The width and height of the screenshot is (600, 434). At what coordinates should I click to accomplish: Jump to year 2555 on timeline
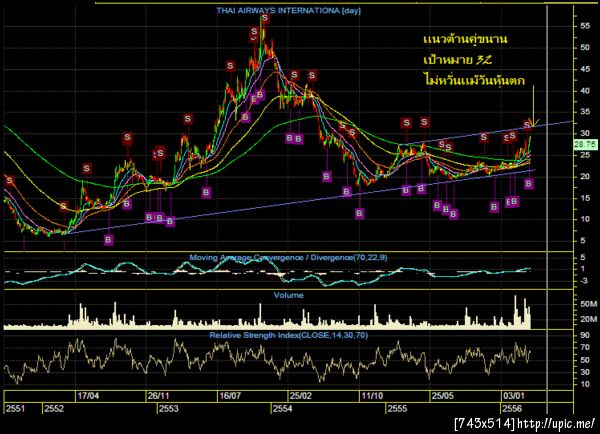(398, 408)
